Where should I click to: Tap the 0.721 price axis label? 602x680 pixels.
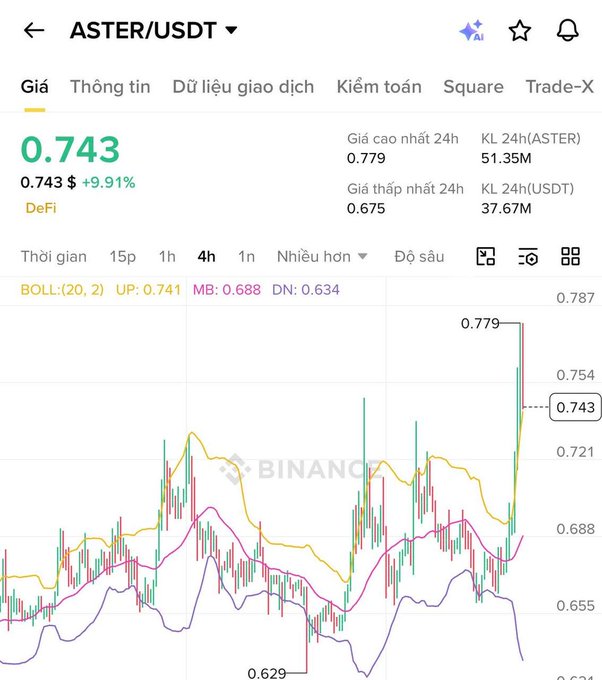576,452
